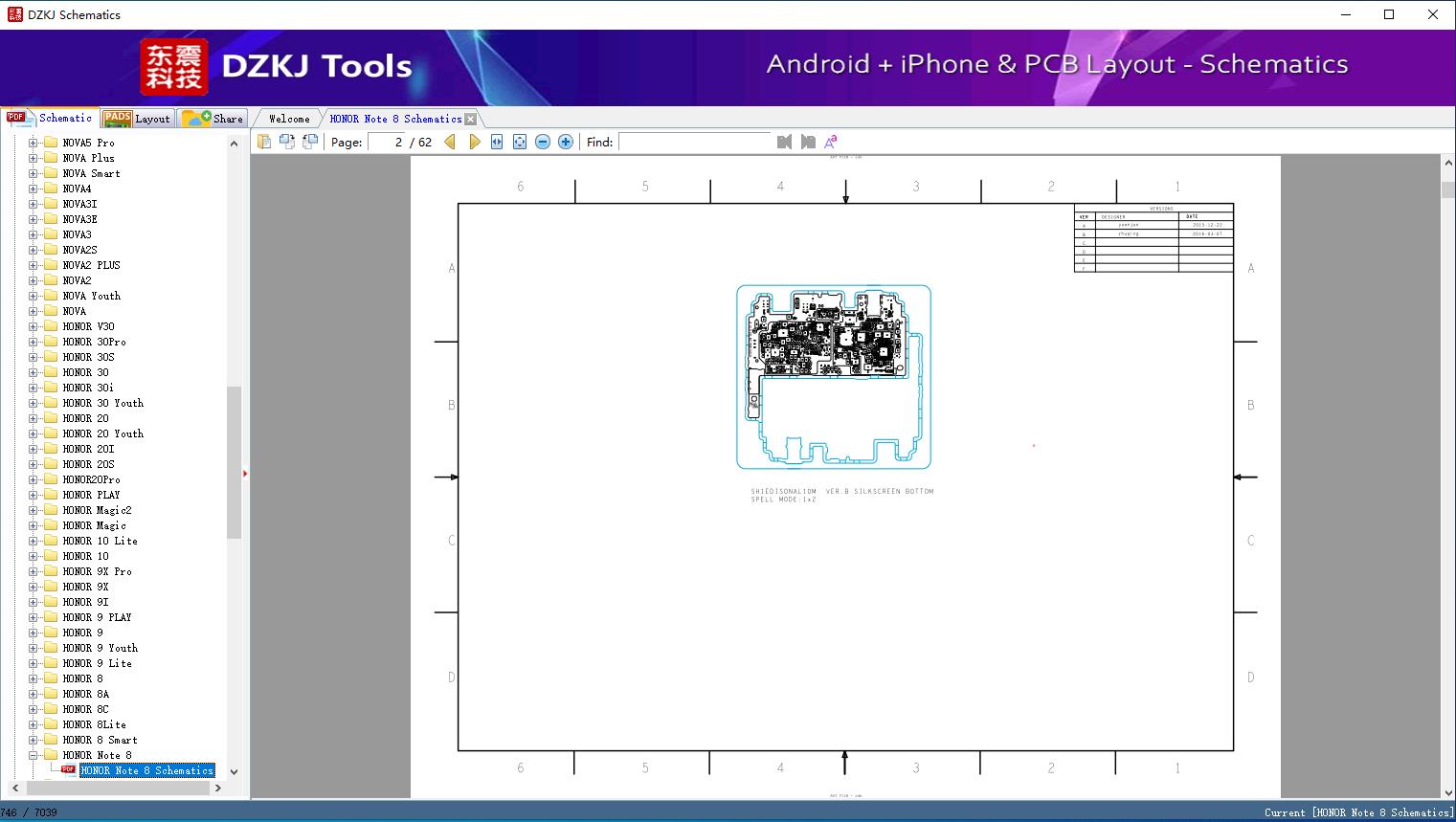This screenshot has width=1456, height=822.
Task: Select the HONOR 8 Smart tree item
Action: (x=100, y=740)
